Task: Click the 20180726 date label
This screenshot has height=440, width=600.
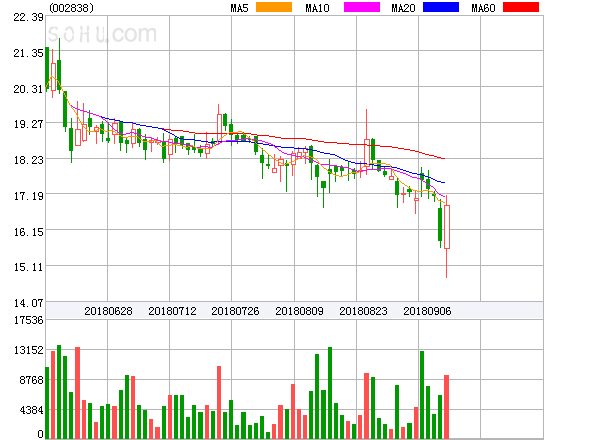Action: tap(235, 311)
